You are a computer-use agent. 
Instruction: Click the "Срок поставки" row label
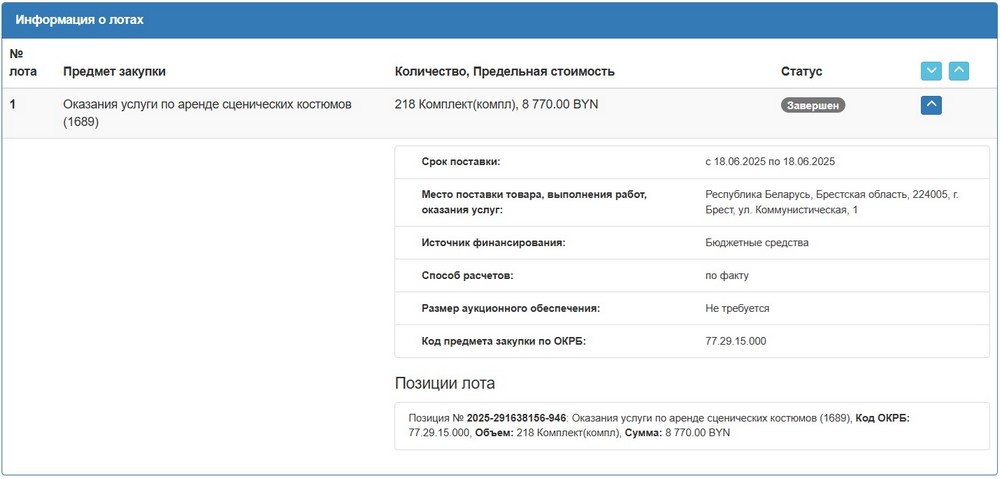(461, 162)
